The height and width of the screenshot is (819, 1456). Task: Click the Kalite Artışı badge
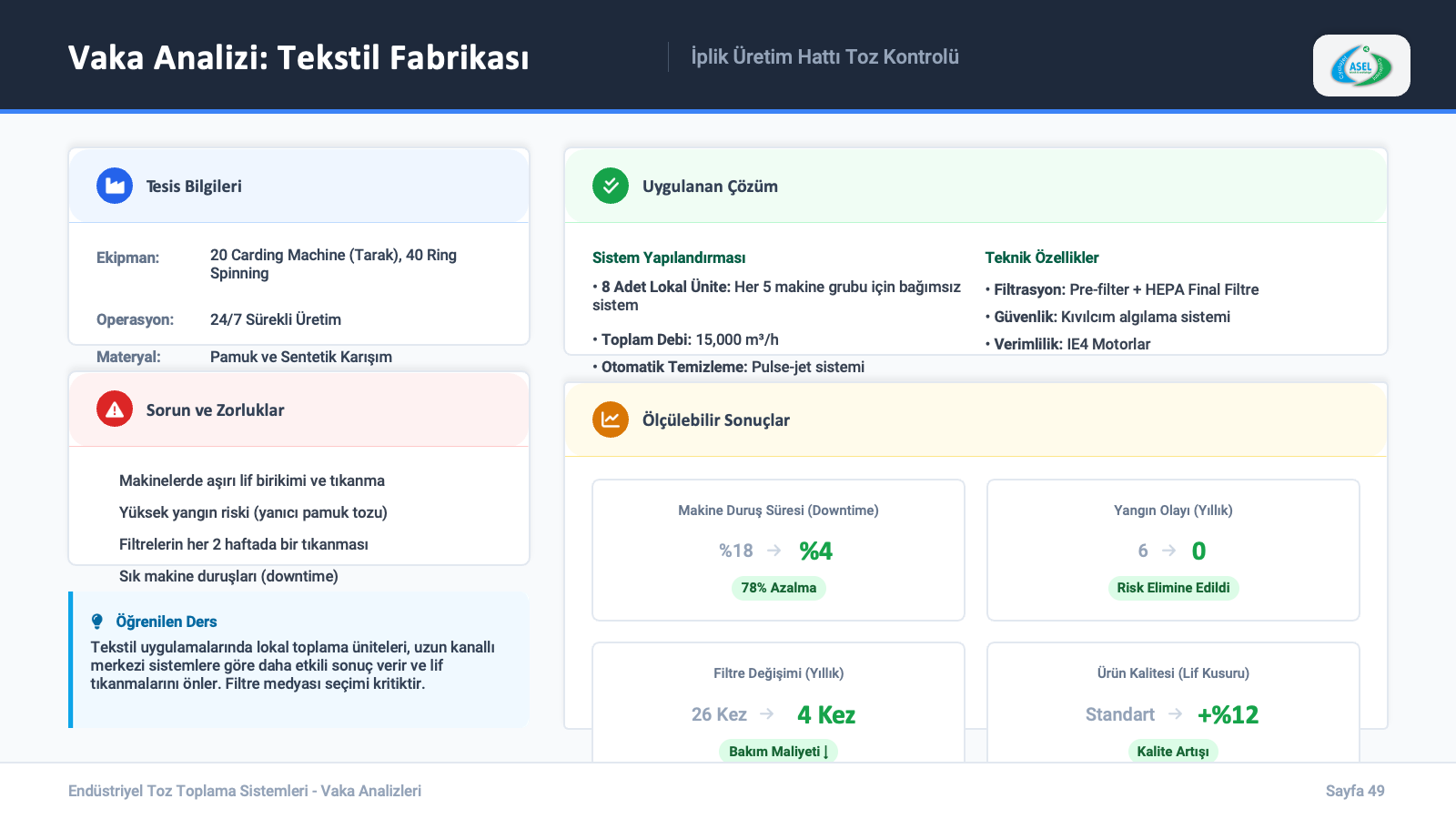pos(1173,752)
